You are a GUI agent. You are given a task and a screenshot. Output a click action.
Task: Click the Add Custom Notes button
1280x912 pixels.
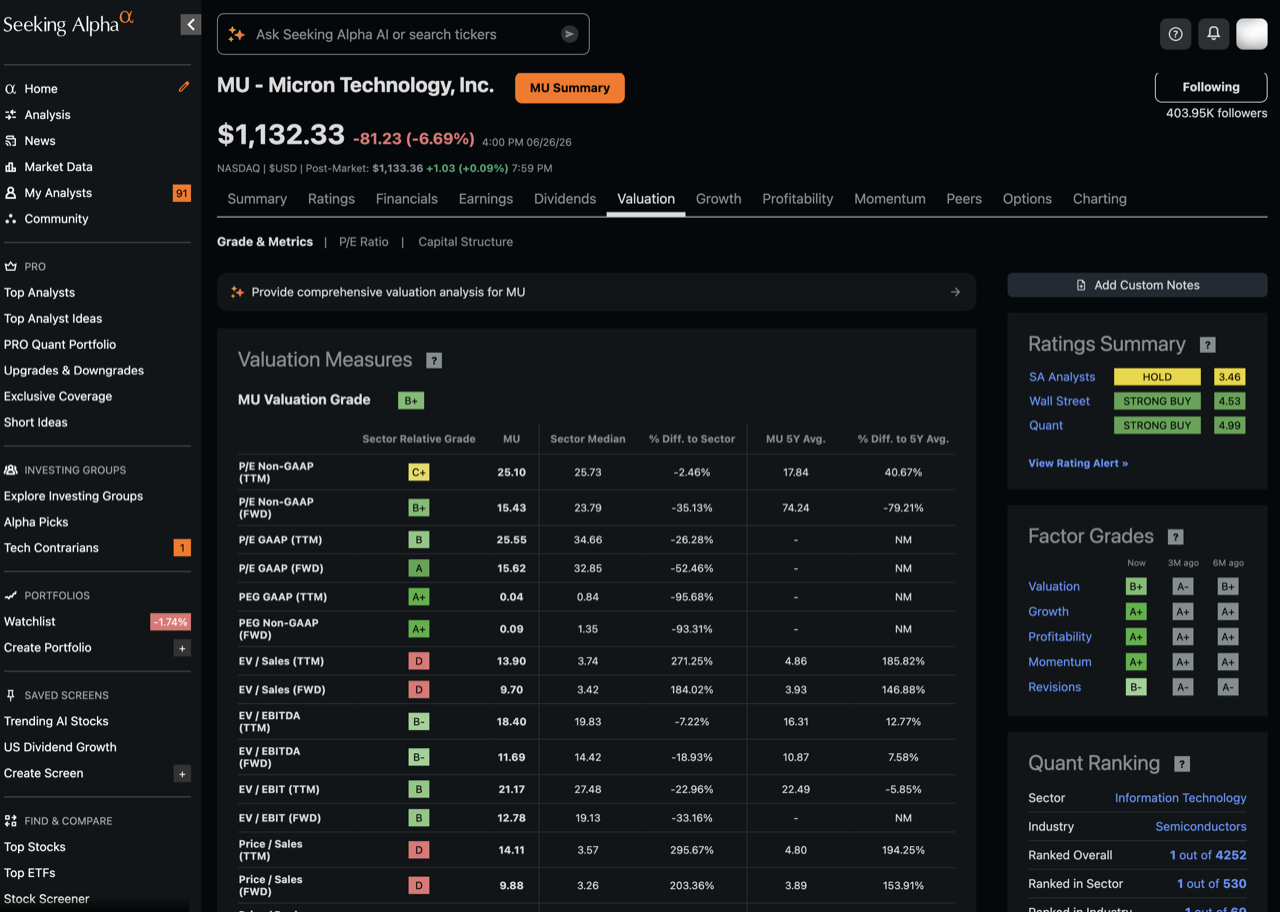(x=1137, y=285)
